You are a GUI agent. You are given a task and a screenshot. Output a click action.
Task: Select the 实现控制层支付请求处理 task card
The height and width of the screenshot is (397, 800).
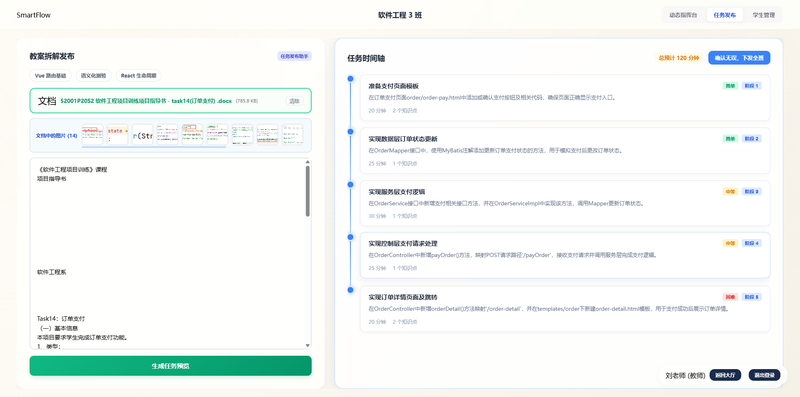pos(565,255)
